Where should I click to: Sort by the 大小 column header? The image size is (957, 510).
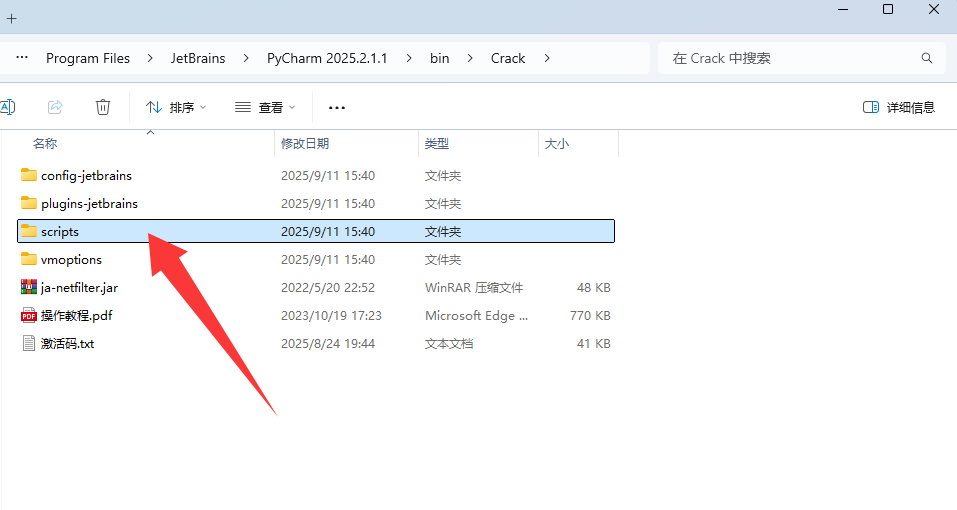tap(557, 143)
